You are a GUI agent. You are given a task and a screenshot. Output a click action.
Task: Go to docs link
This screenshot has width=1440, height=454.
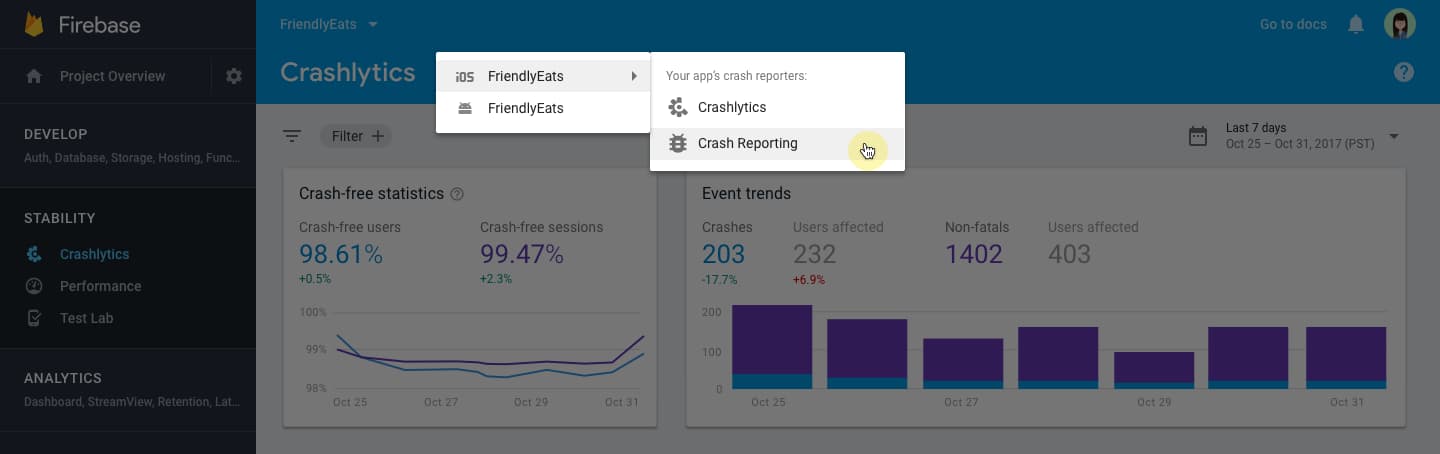(1293, 24)
